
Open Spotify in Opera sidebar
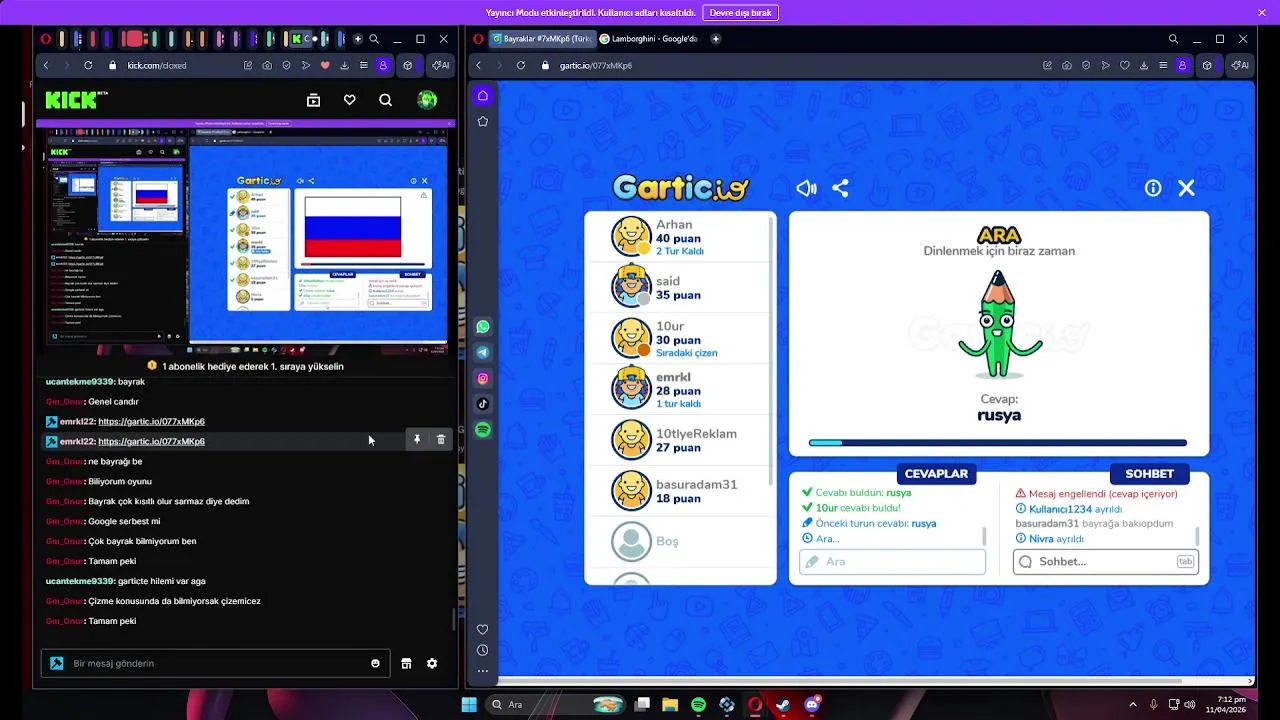pos(483,430)
